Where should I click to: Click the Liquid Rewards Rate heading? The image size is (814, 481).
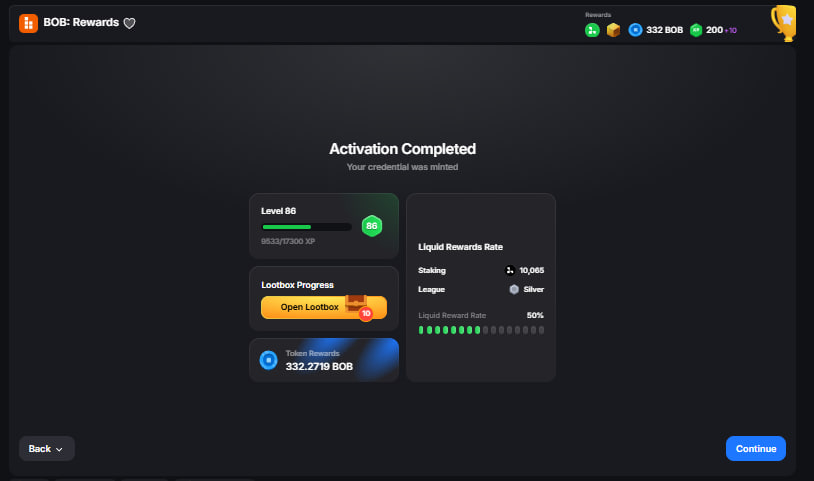460,247
